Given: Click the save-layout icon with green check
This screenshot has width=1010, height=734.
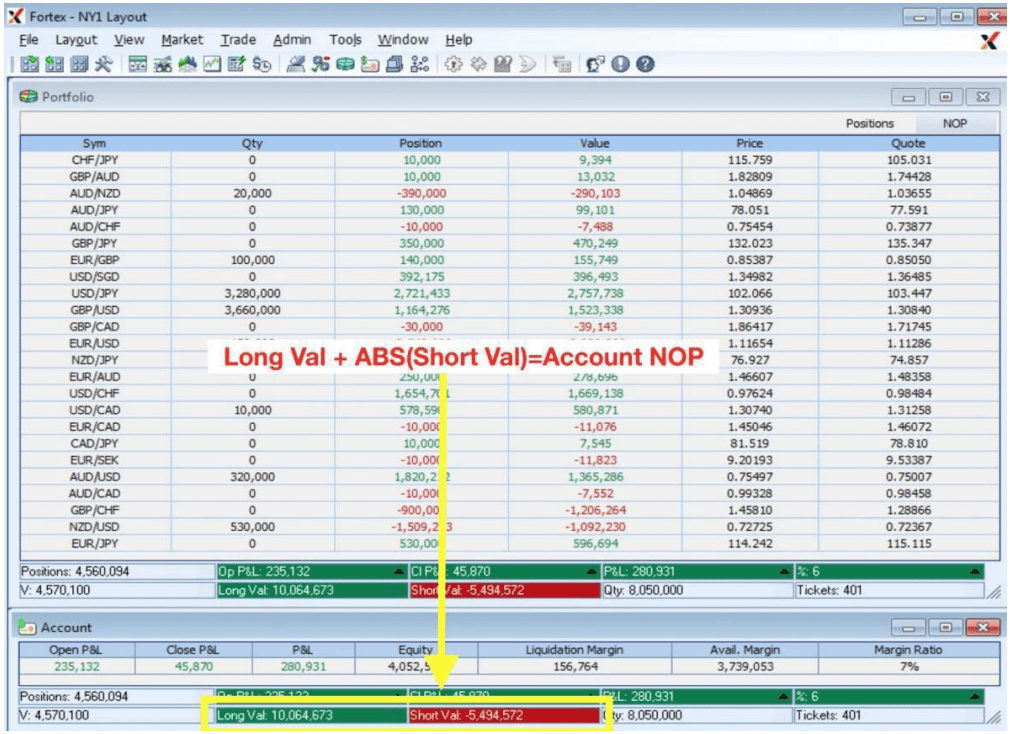Looking at the screenshot, I should pos(30,64).
